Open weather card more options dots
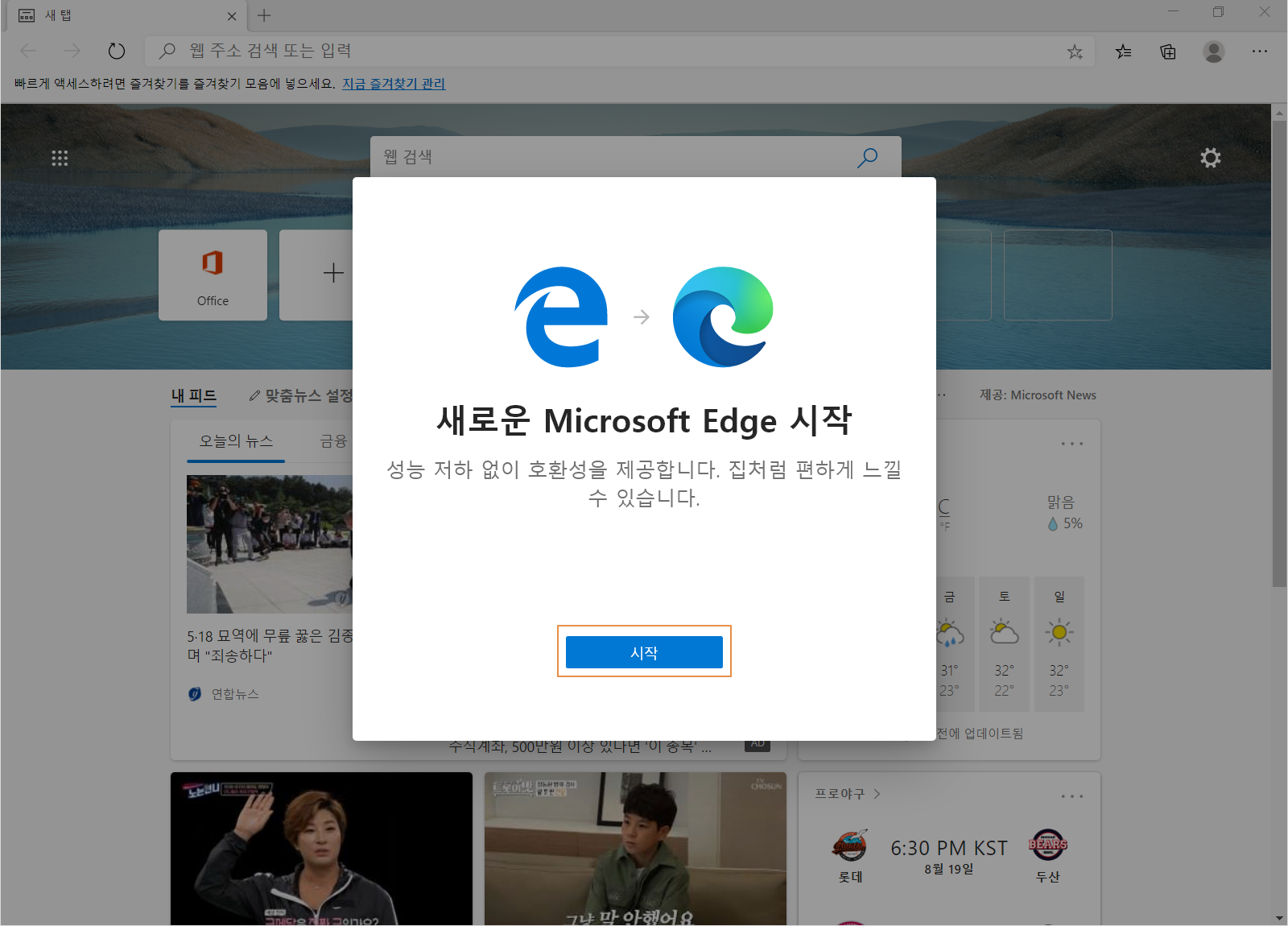Viewport: 1288px width, 926px height. [x=1072, y=444]
